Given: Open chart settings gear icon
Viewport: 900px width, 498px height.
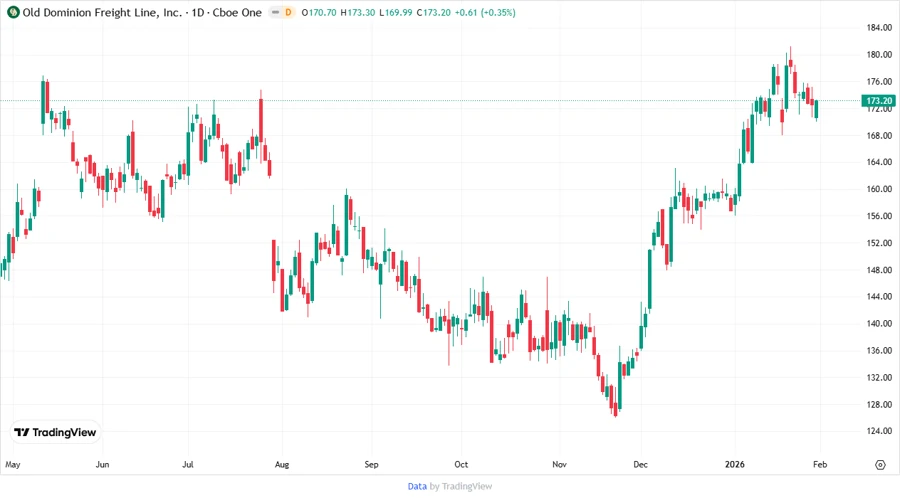Looking at the screenshot, I should tap(880, 465).
